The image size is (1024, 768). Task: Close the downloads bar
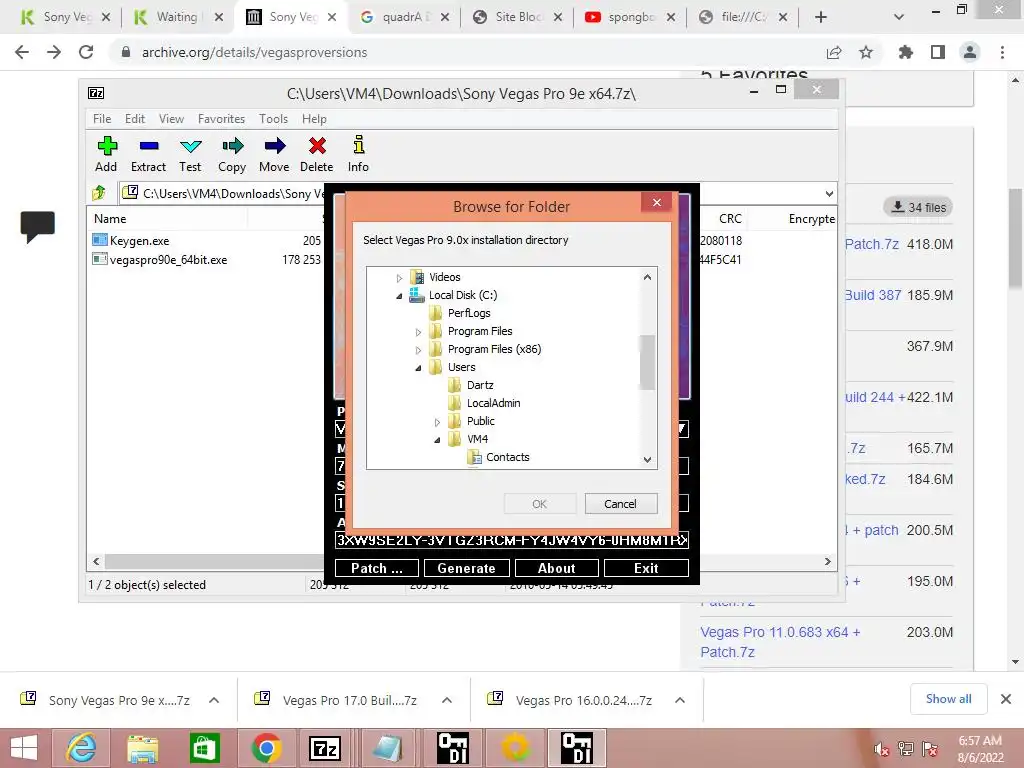[1006, 699]
